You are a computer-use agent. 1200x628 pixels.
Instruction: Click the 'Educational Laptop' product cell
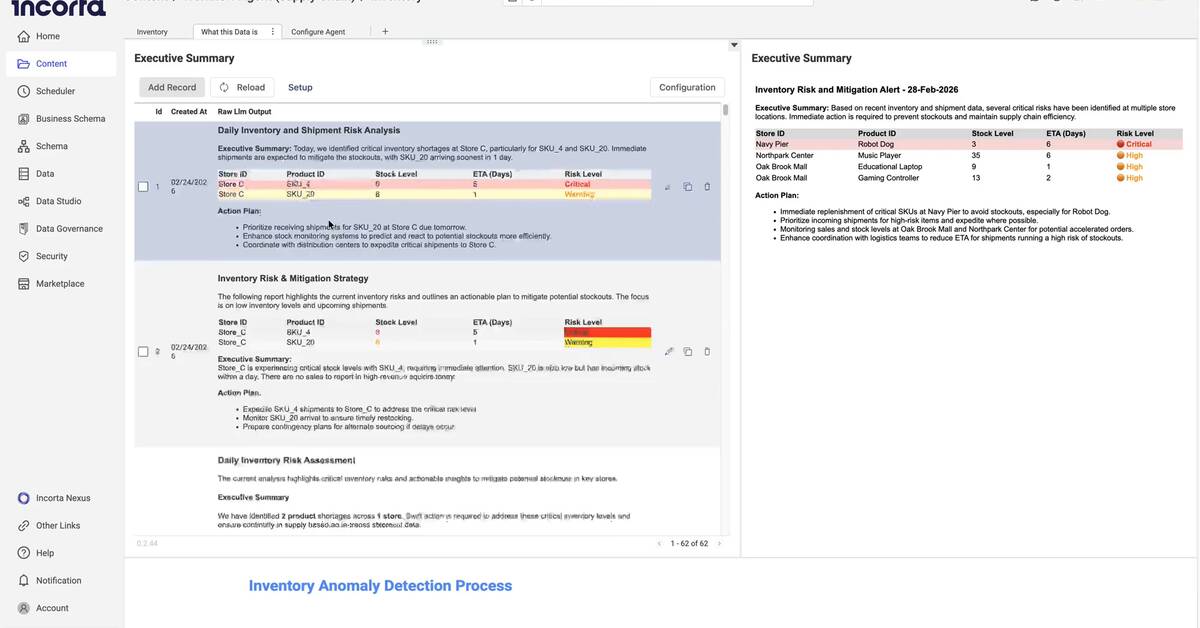click(x=890, y=167)
